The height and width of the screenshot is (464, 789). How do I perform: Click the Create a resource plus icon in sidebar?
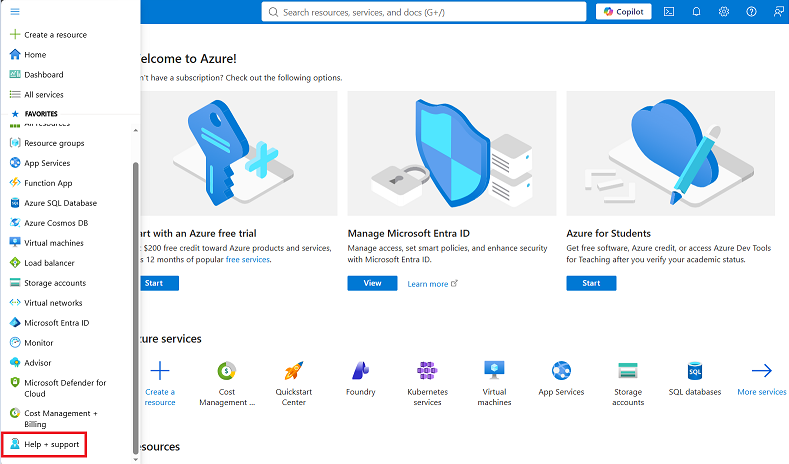point(15,34)
